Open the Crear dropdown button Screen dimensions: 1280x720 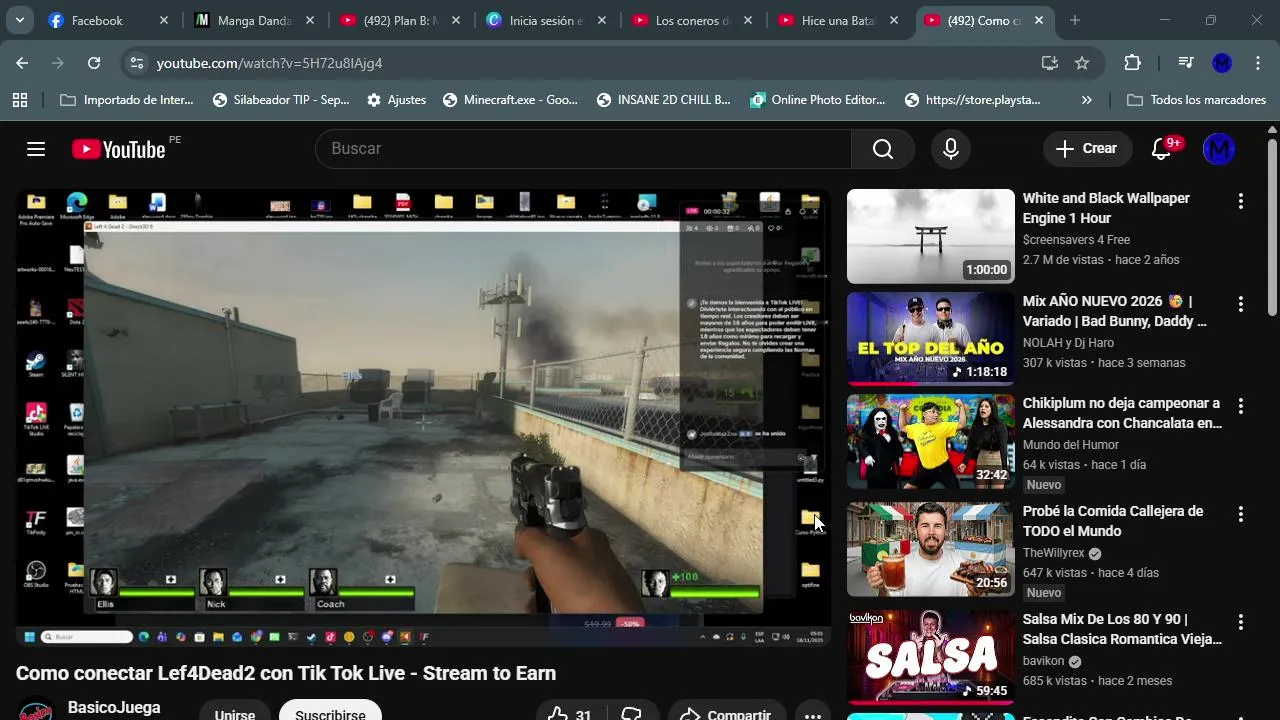1088,149
